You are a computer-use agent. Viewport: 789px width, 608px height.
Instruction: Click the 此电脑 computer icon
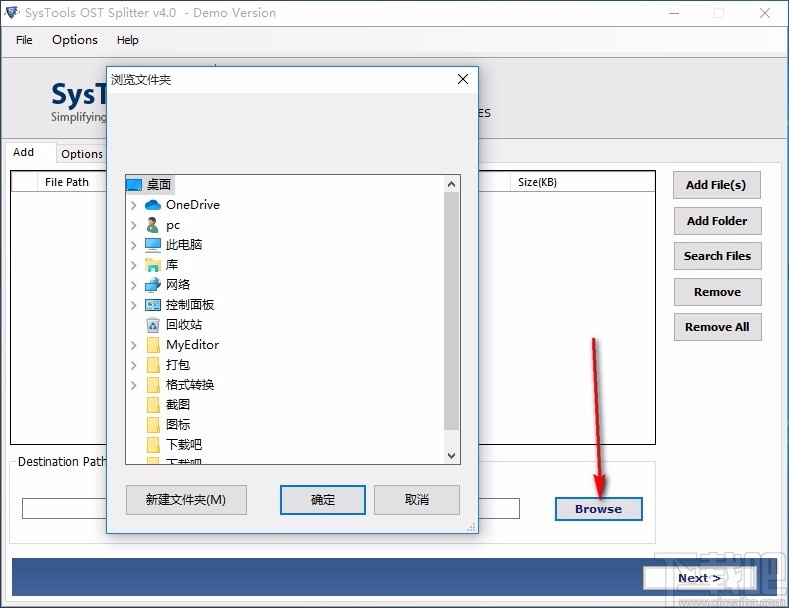click(x=152, y=245)
